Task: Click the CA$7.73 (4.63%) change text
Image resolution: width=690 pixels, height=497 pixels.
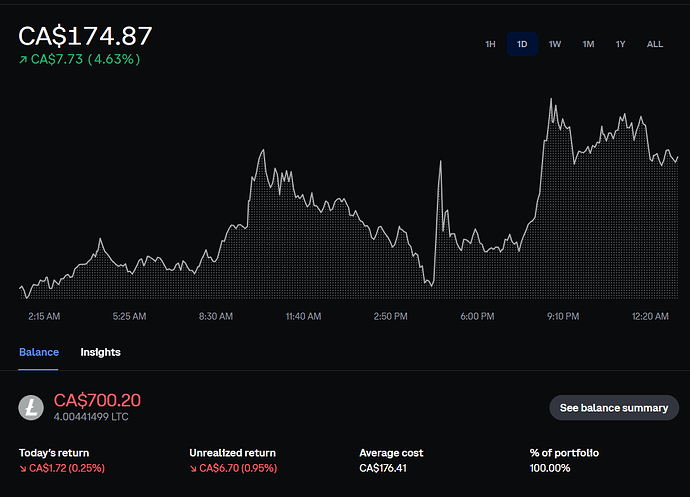Action: tap(80, 59)
